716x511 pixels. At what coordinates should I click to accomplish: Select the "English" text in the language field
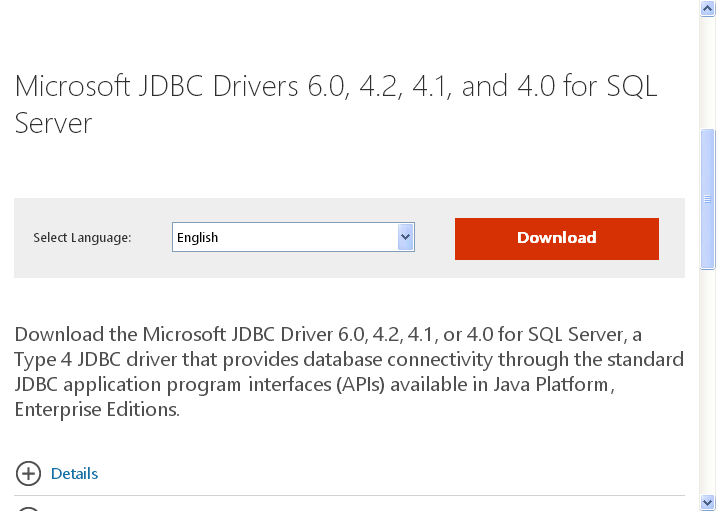tap(197, 237)
